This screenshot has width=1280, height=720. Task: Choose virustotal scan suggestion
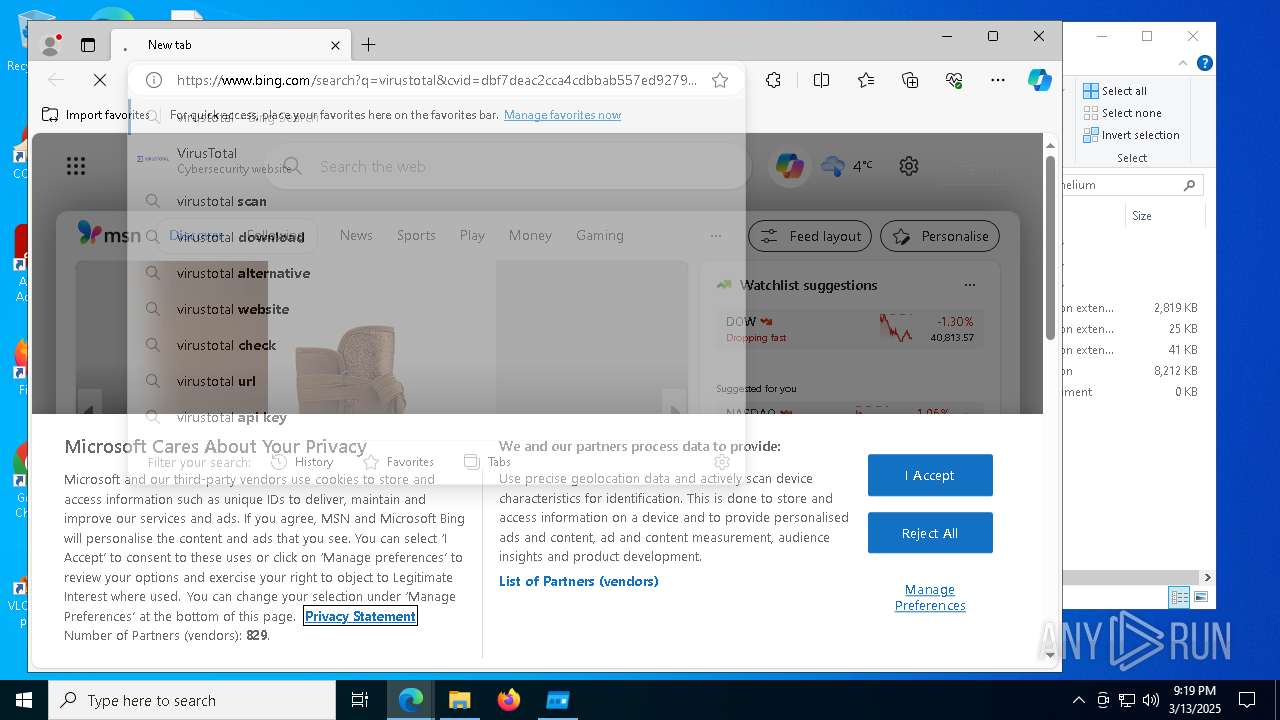436,201
